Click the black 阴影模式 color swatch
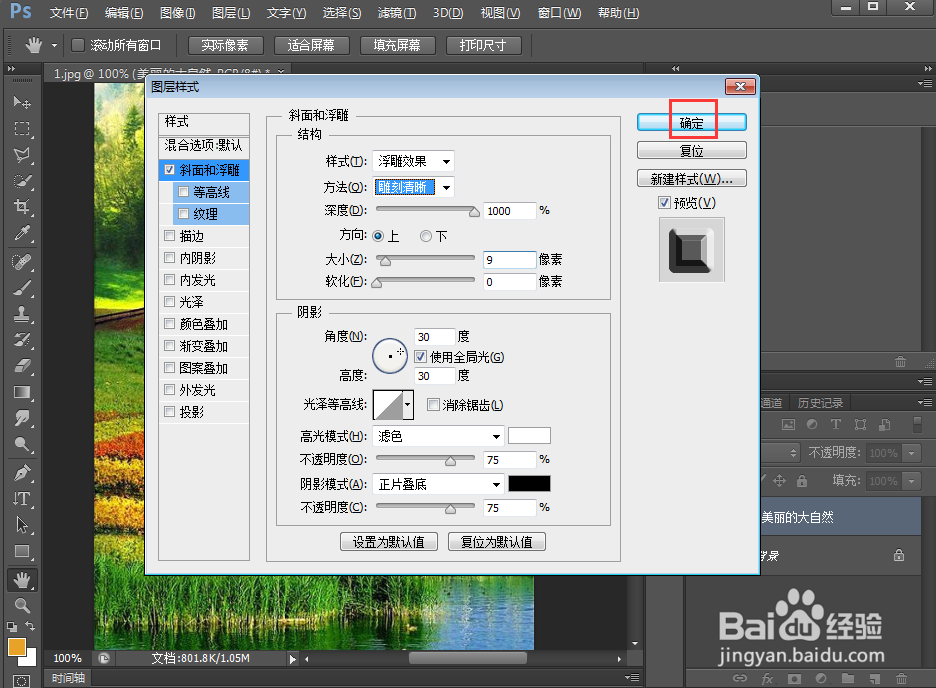936x688 pixels. [529, 483]
